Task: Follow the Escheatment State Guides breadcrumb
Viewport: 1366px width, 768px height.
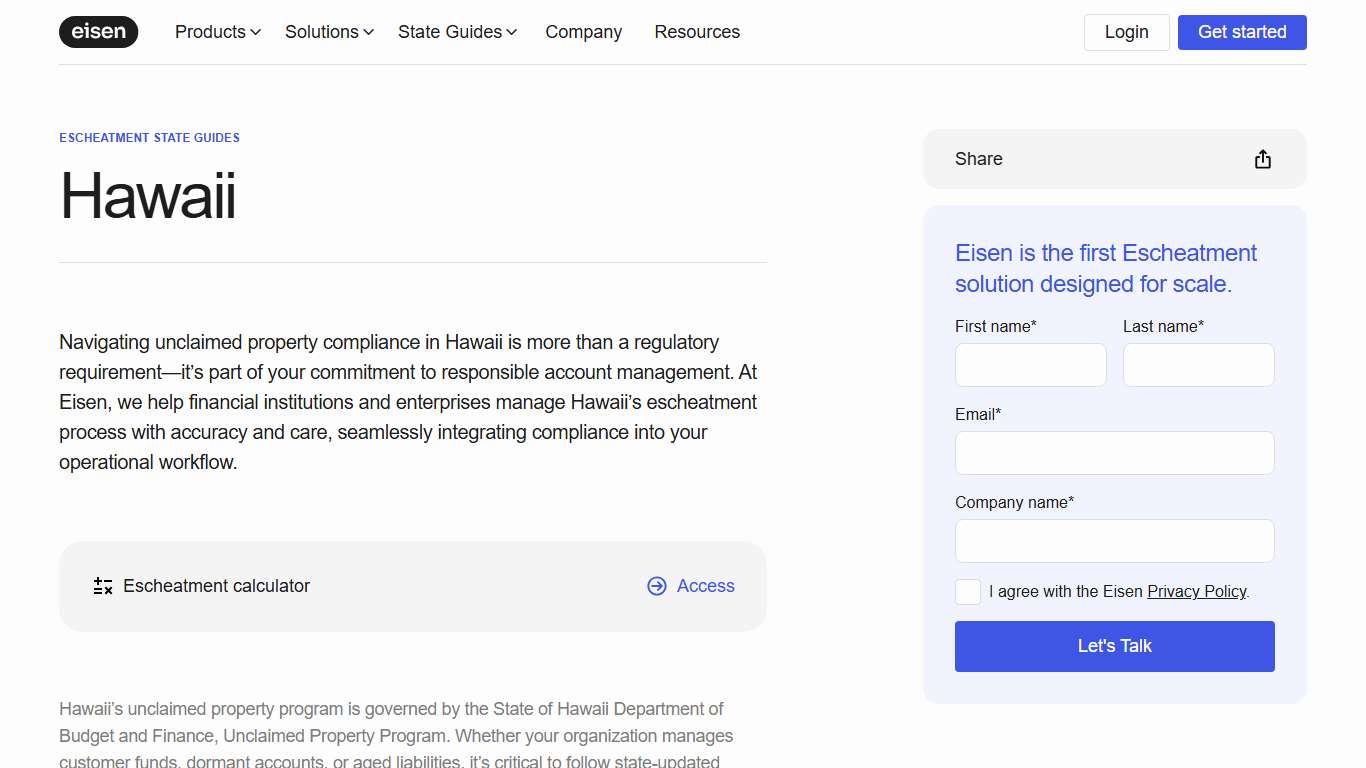Action: click(x=149, y=138)
